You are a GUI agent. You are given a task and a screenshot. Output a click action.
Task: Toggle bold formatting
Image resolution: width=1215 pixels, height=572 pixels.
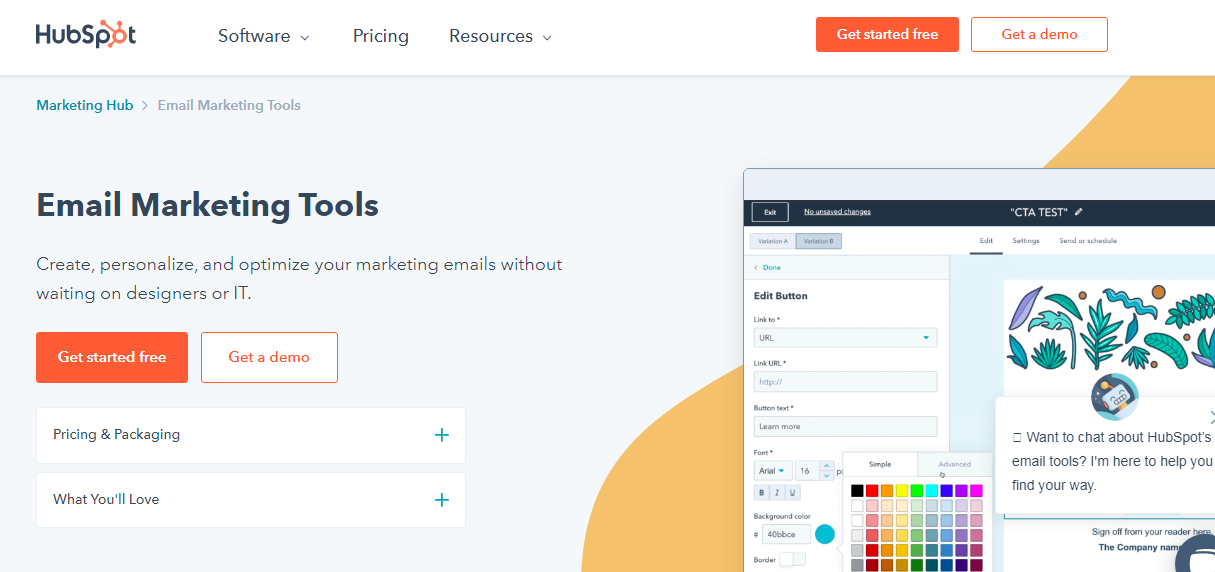pyautogui.click(x=761, y=492)
